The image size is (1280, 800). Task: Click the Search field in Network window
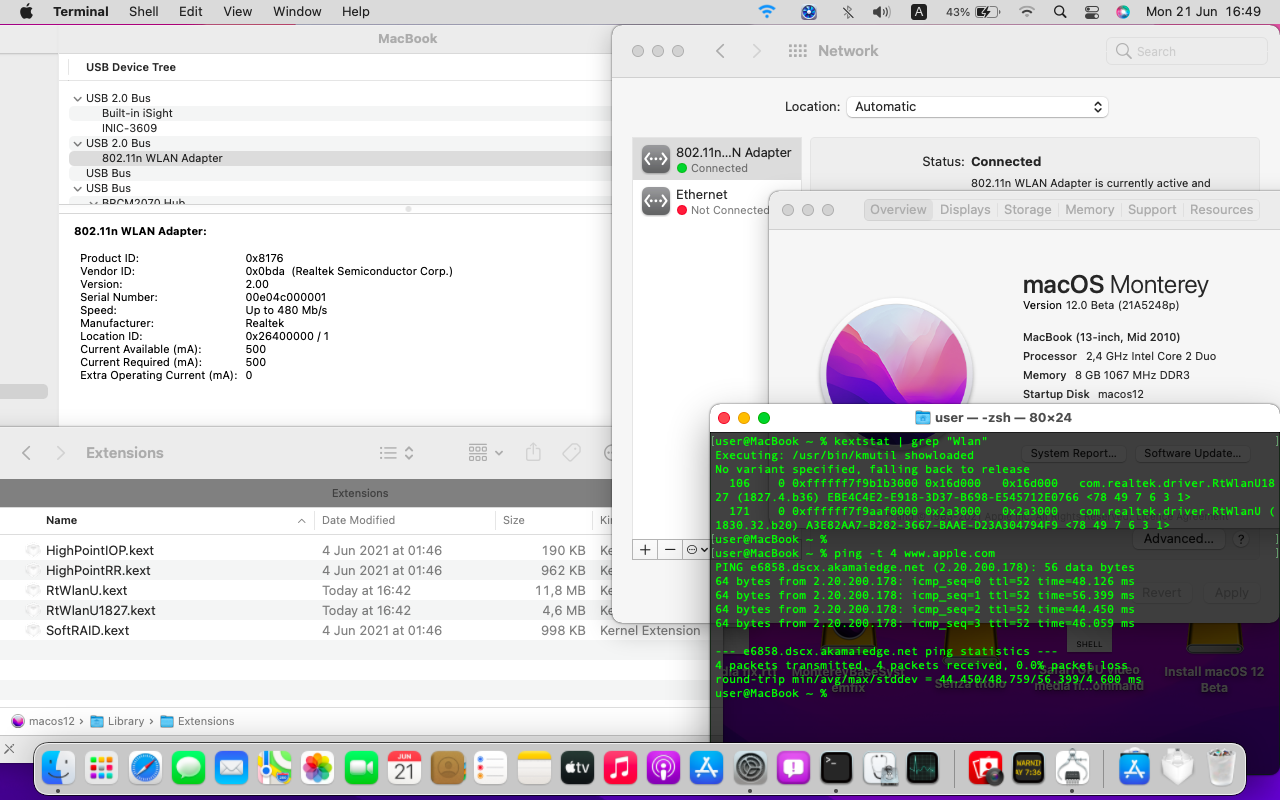[x=1186, y=51]
